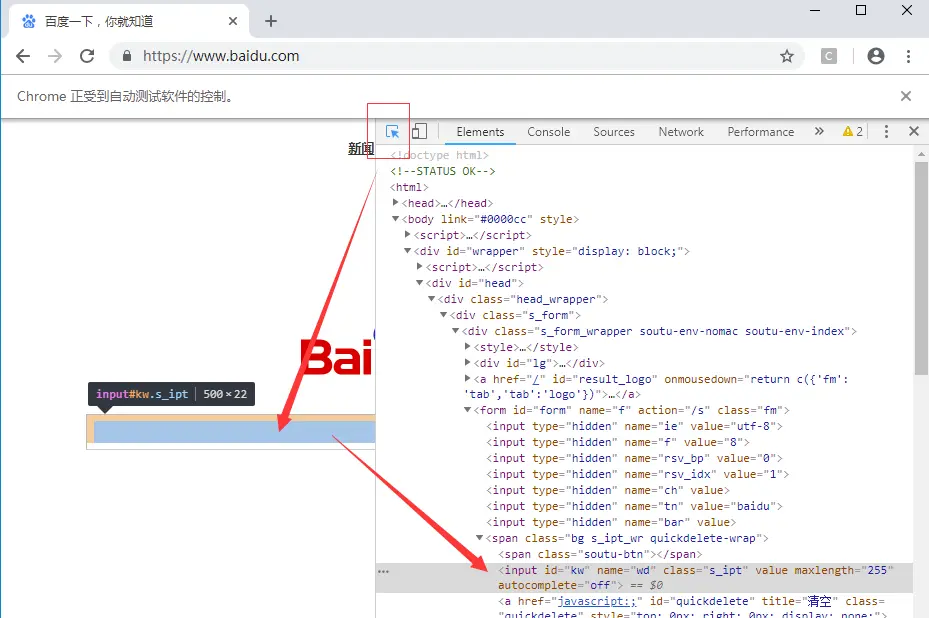Collapse span bg s_ipt_wr node
The width and height of the screenshot is (929, 618).
(x=479, y=538)
